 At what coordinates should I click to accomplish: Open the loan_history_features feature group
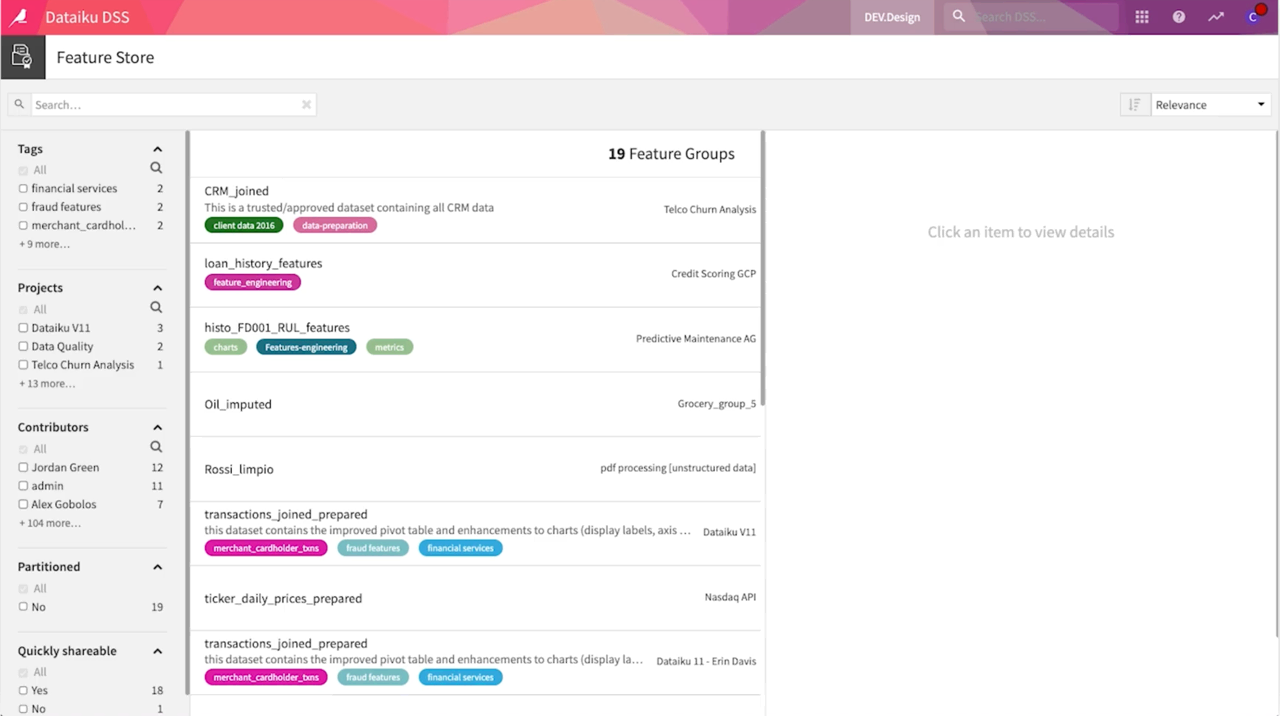pos(263,263)
